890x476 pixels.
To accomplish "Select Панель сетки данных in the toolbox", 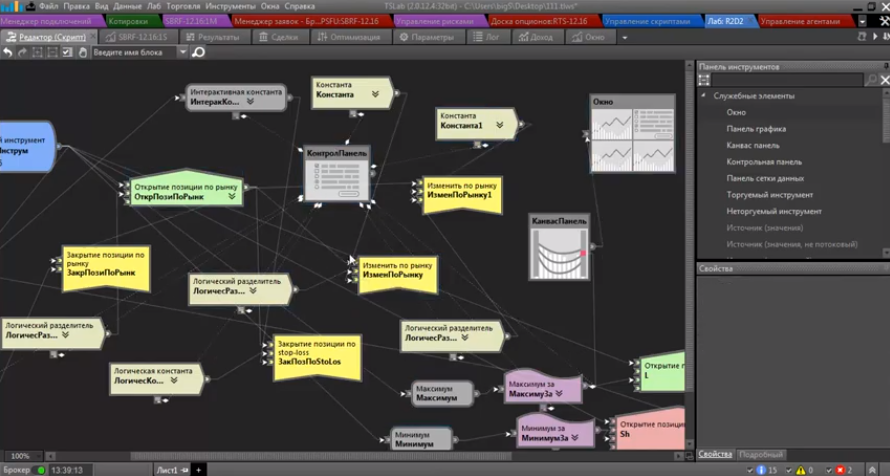I will (x=765, y=178).
